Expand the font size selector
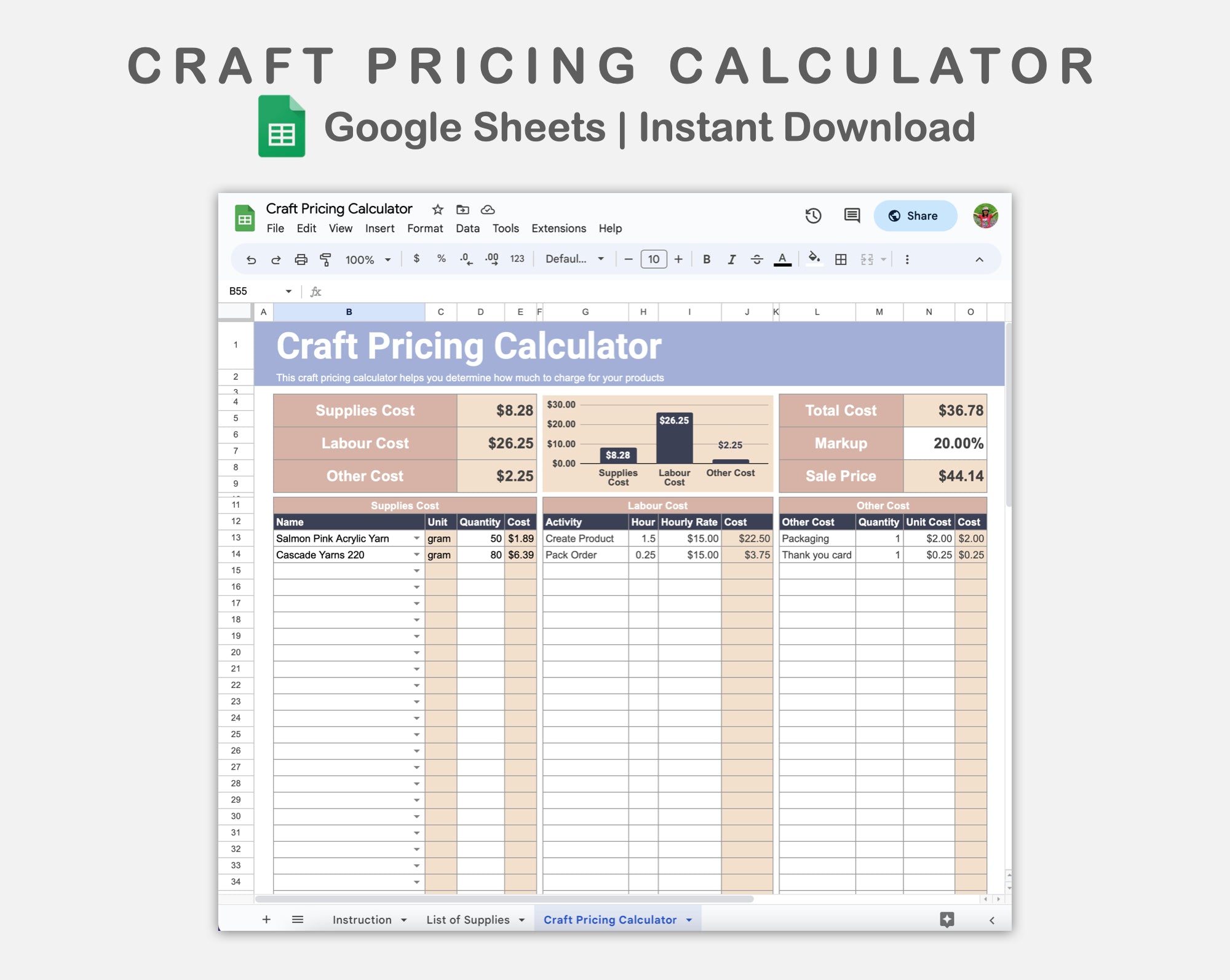The image size is (1230, 980). (654, 259)
